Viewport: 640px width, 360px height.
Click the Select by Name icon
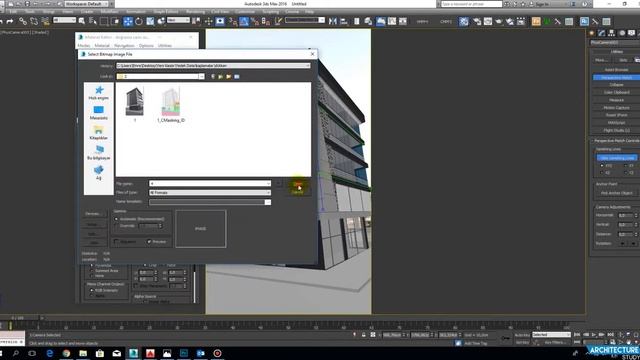tap(93, 21)
